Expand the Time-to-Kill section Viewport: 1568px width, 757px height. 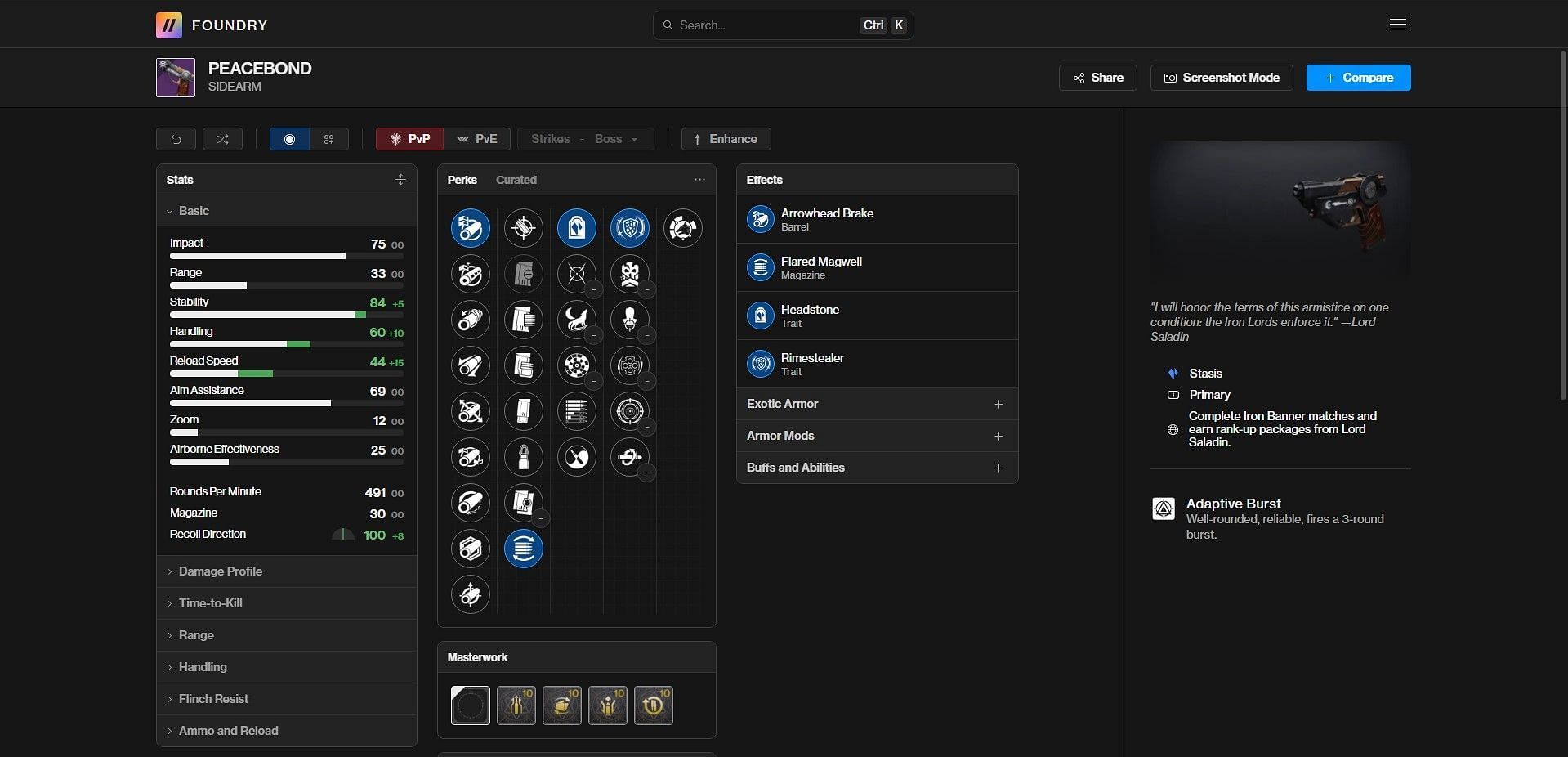[x=287, y=603]
